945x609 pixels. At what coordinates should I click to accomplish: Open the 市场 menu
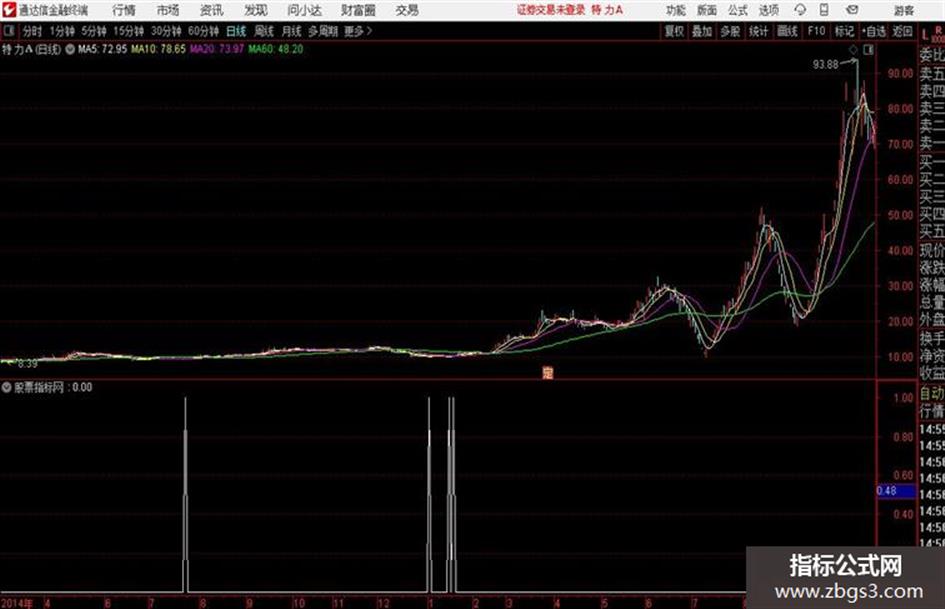pos(168,10)
